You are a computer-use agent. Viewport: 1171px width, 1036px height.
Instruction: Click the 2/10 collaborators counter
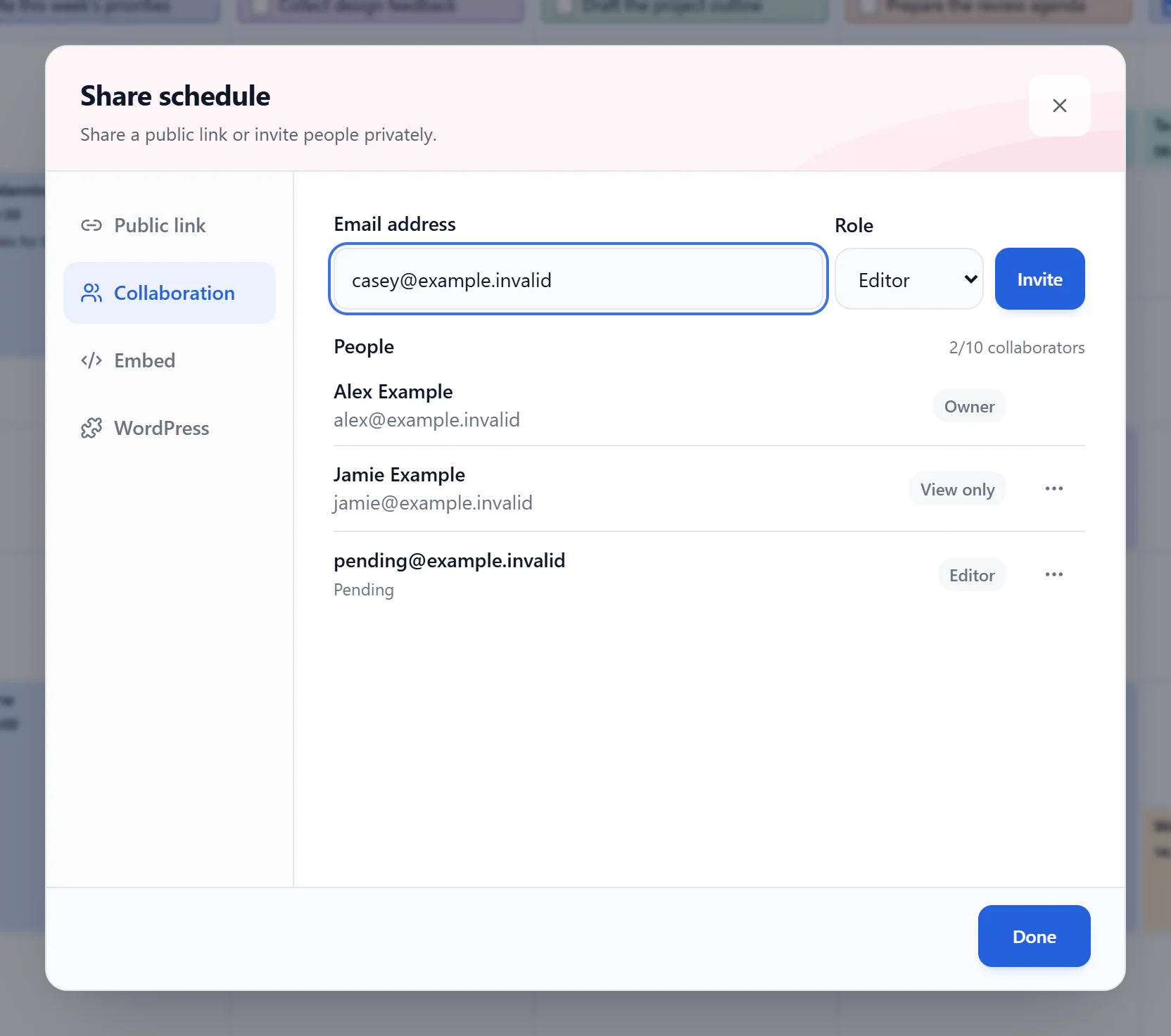[x=1016, y=348]
